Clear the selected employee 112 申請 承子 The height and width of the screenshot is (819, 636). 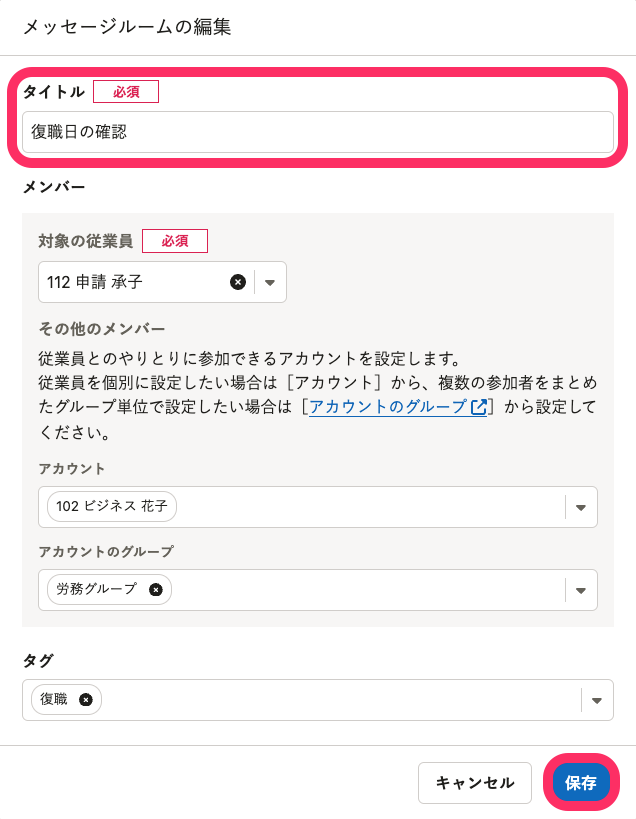click(238, 282)
